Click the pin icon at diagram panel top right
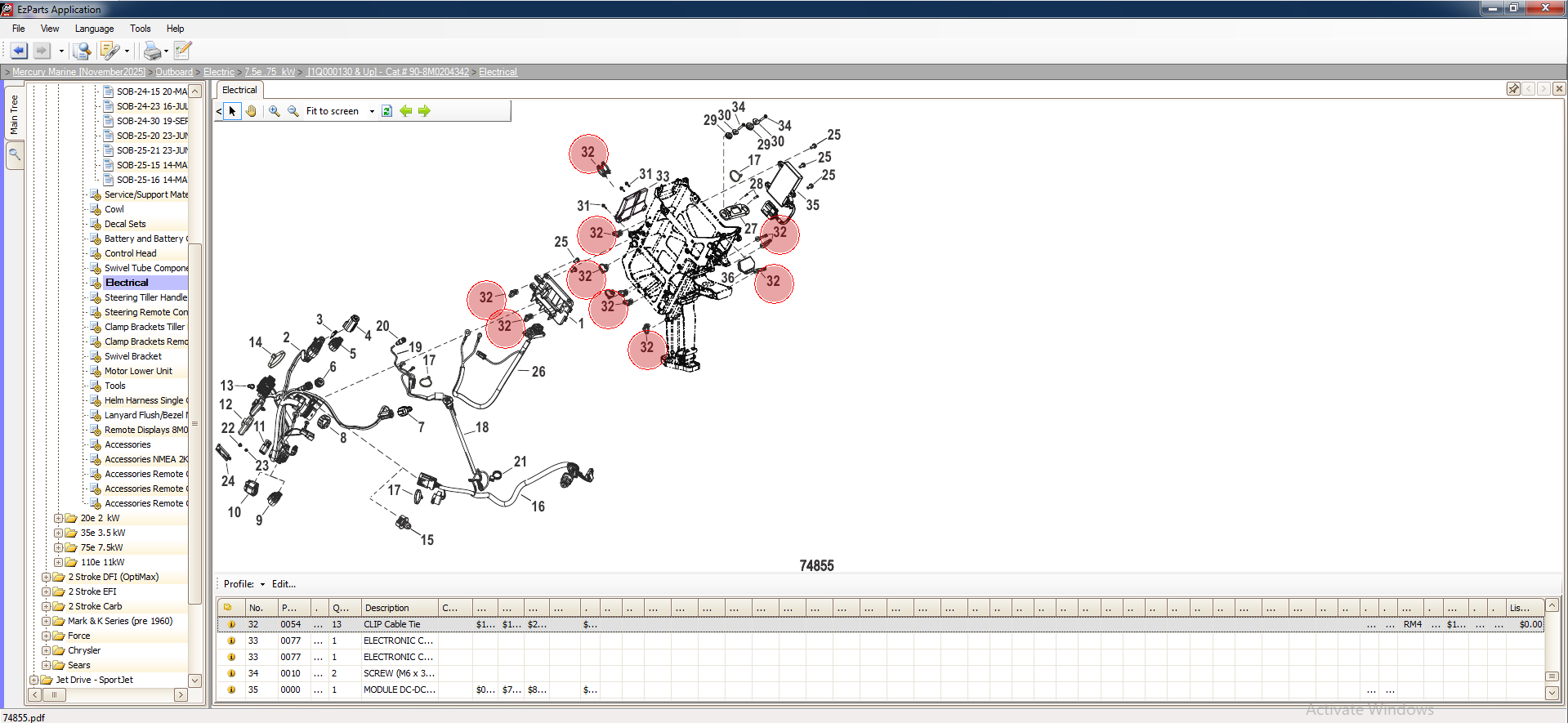The height and width of the screenshot is (723, 1568). click(x=1513, y=89)
